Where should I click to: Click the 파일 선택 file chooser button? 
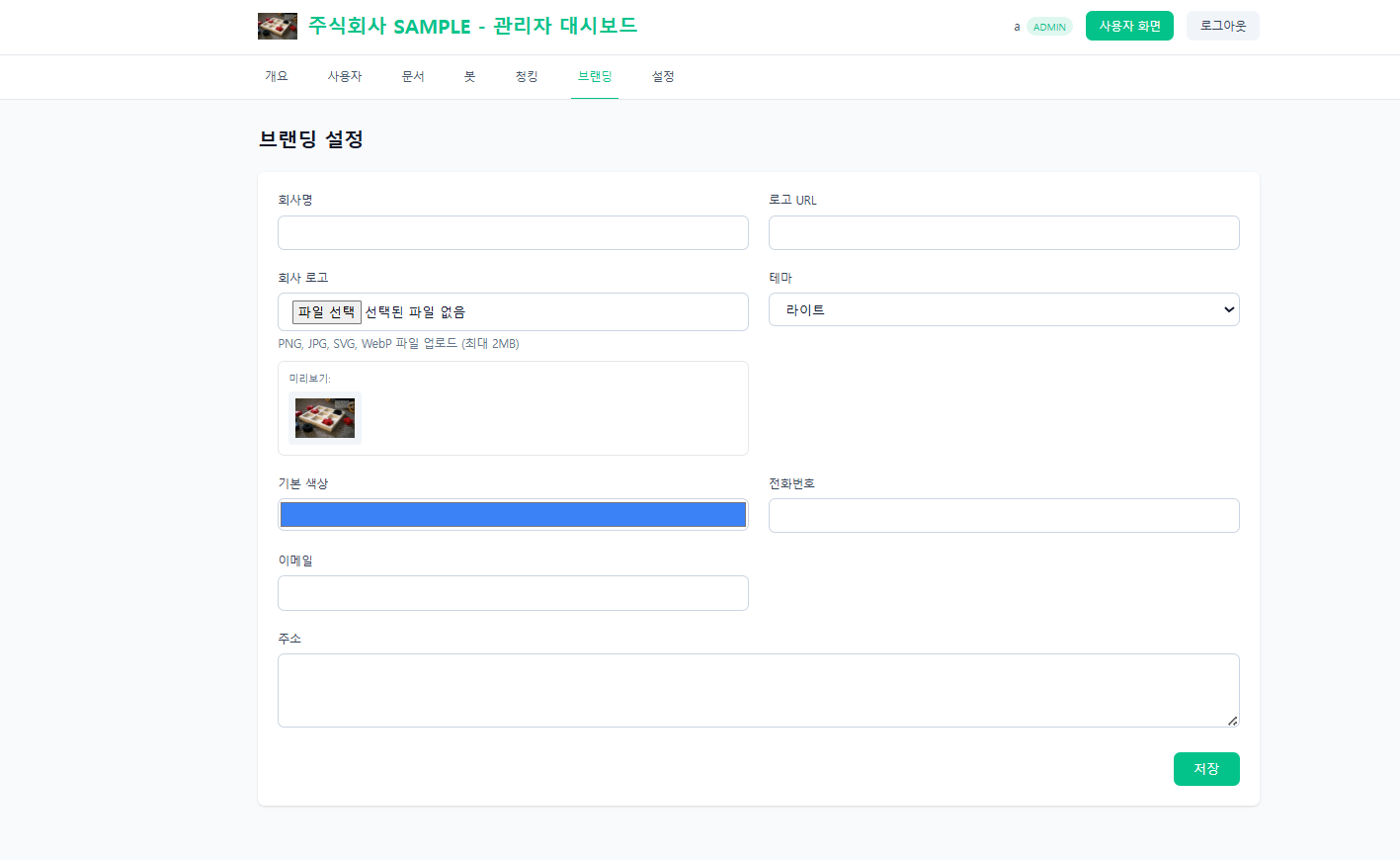pos(326,311)
